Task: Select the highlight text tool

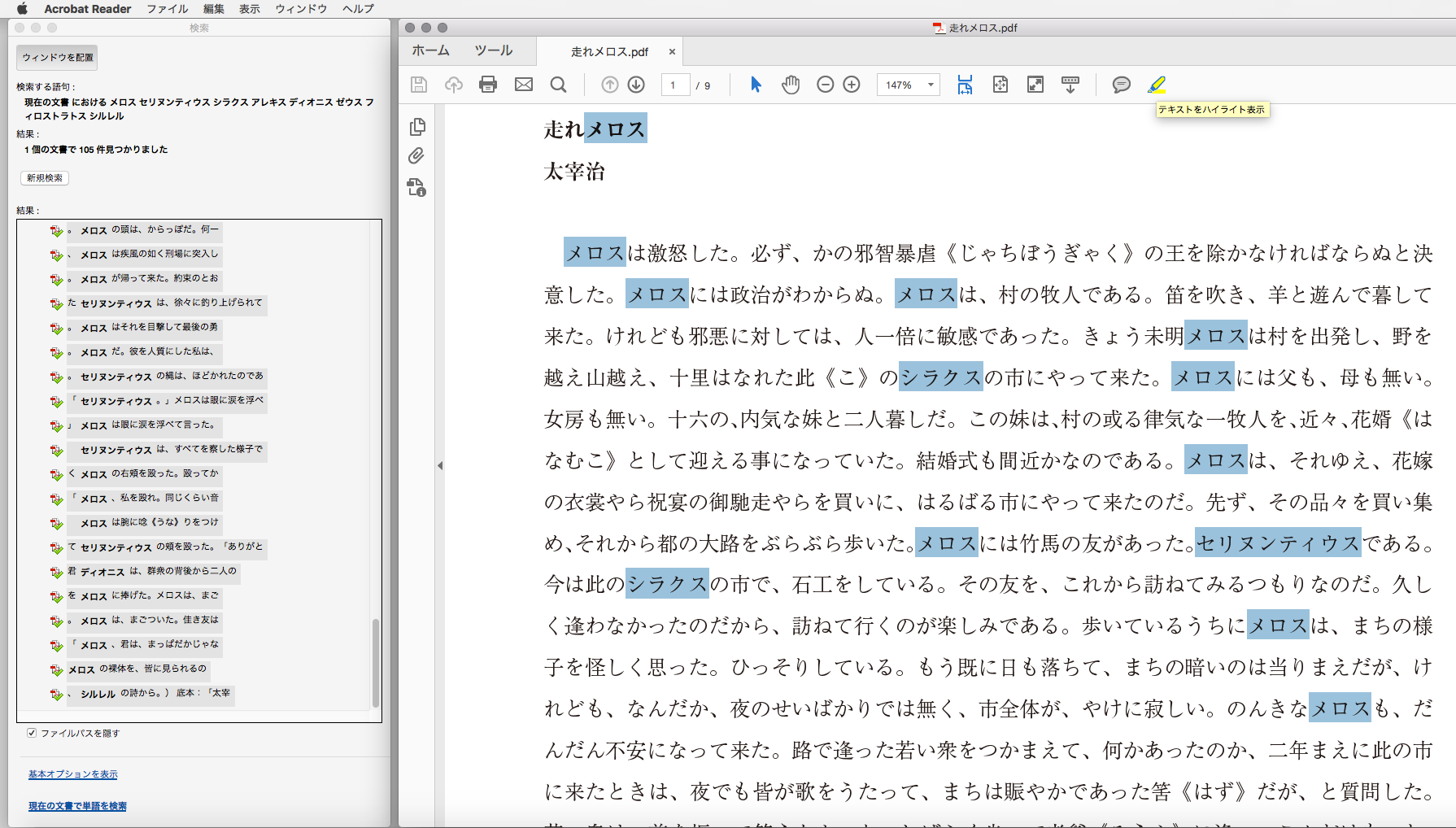Action: point(1157,85)
